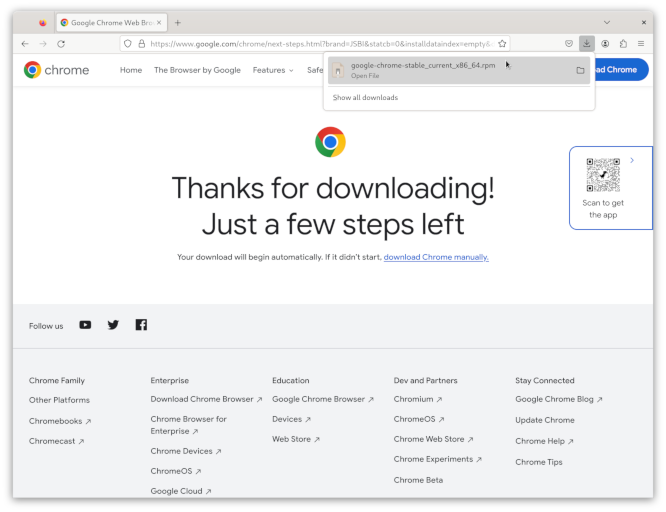The height and width of the screenshot is (512, 666).
Task: Show the rpm download in its folder
Action: click(x=580, y=70)
